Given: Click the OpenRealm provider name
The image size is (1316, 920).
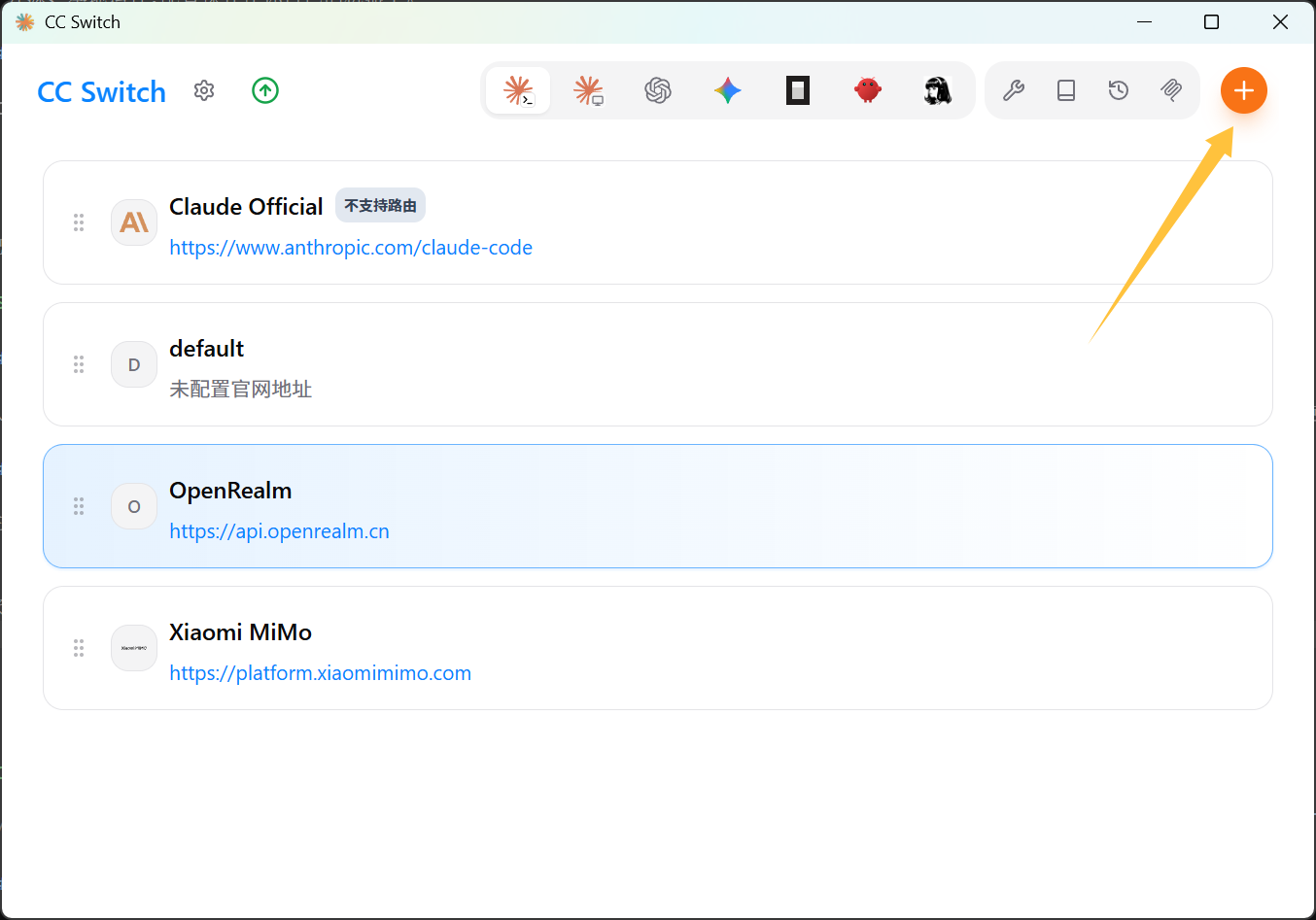Looking at the screenshot, I should click(230, 491).
